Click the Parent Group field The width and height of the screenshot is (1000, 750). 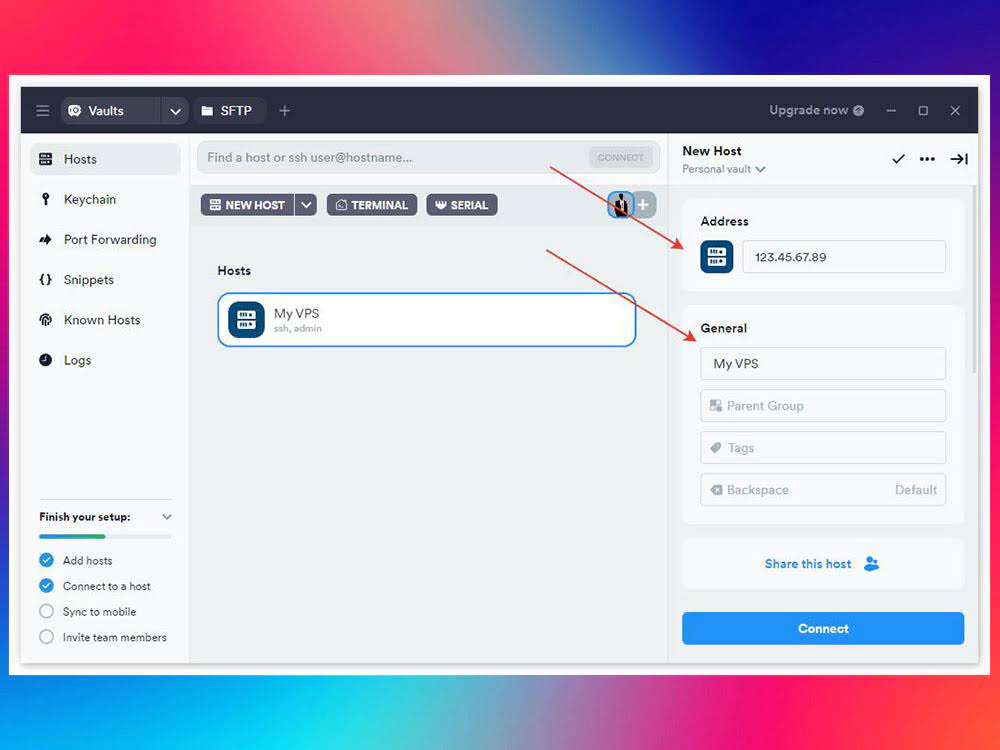pyautogui.click(x=823, y=406)
